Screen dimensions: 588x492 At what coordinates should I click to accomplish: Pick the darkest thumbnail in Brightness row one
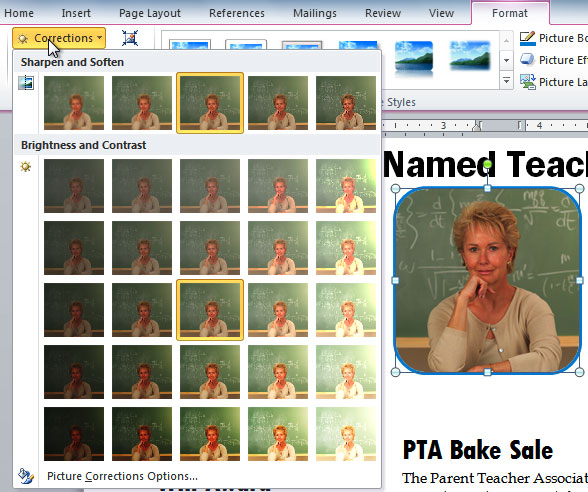point(74,186)
